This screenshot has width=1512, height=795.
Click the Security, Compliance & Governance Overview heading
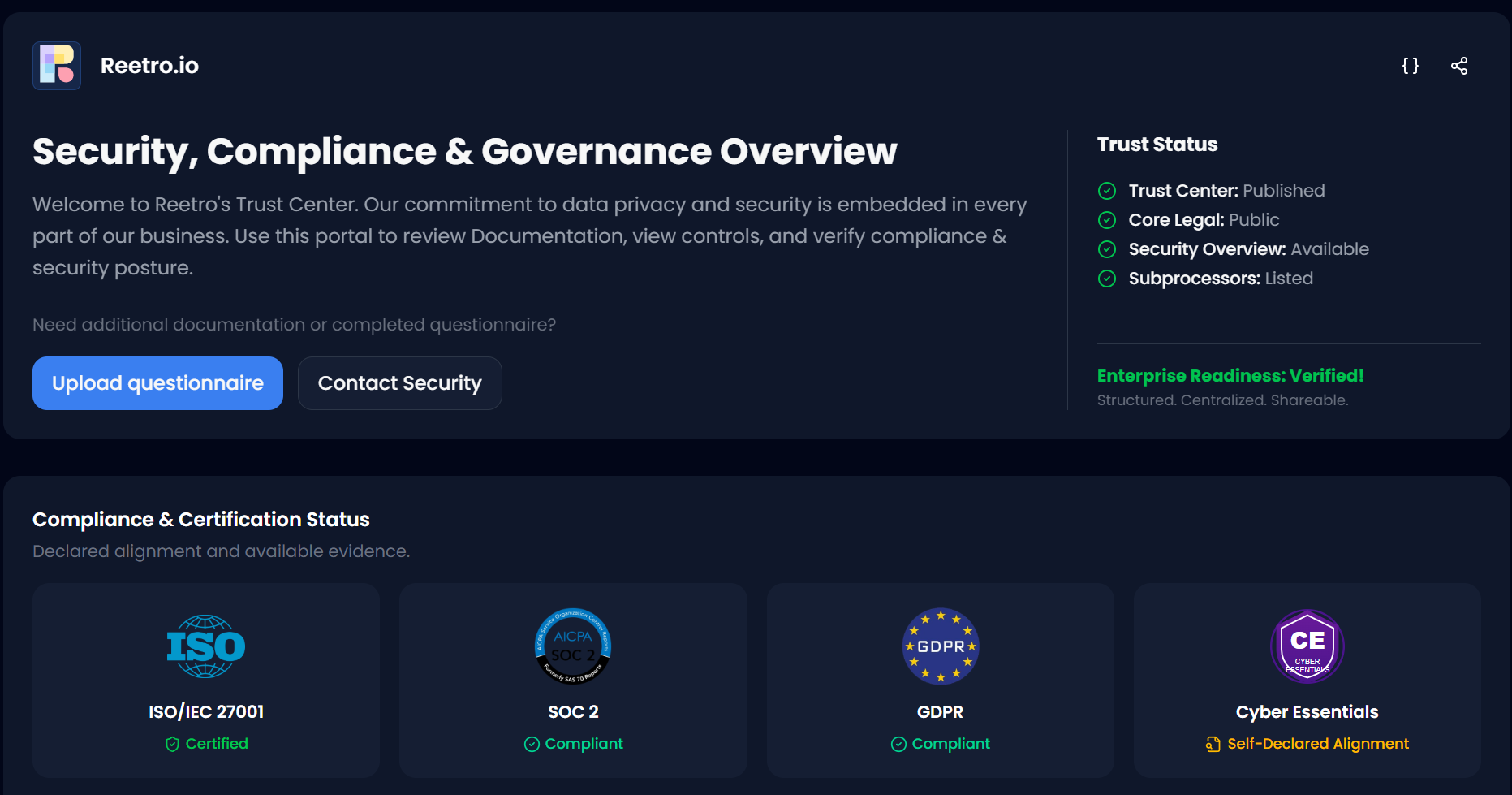(465, 152)
